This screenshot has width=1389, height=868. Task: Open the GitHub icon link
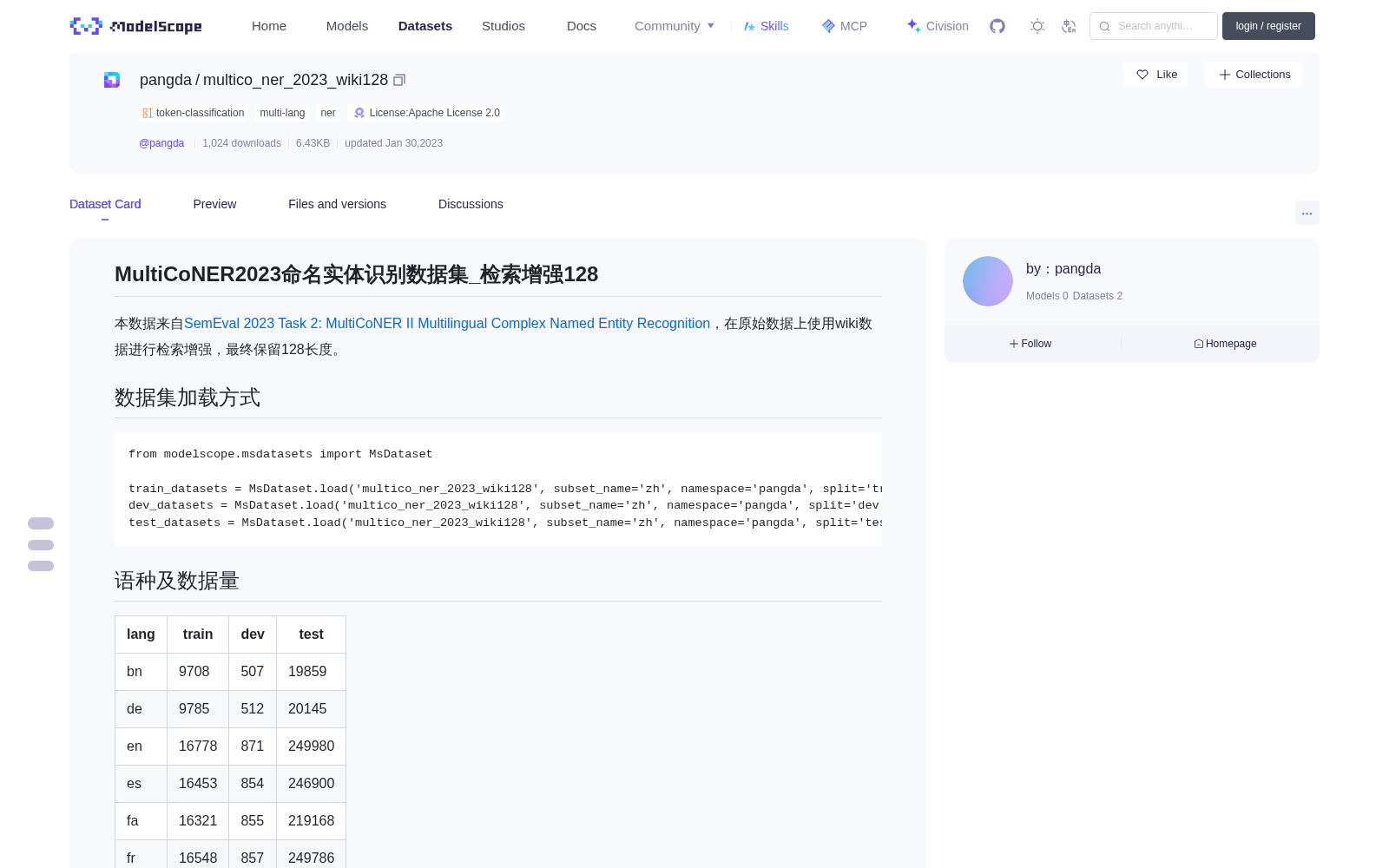(997, 26)
